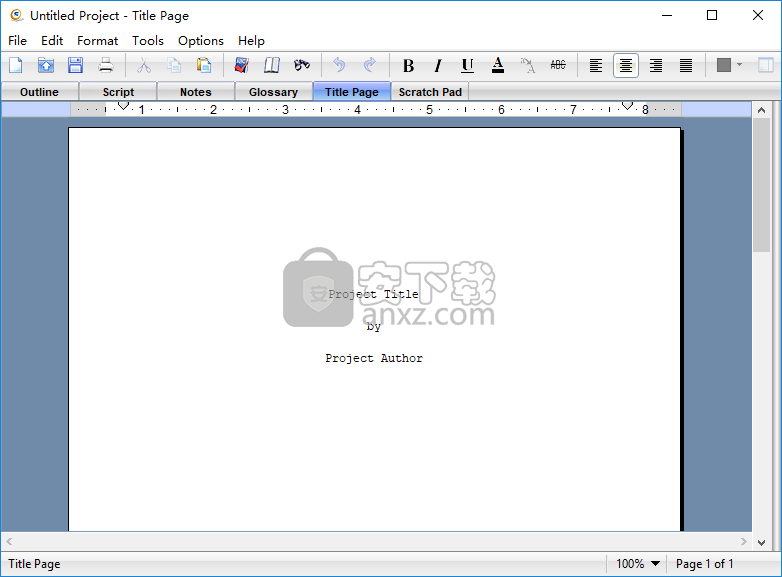Viewport: 782px width, 577px height.
Task: Click the vertical scrollbar up arrow
Action: tap(761, 110)
